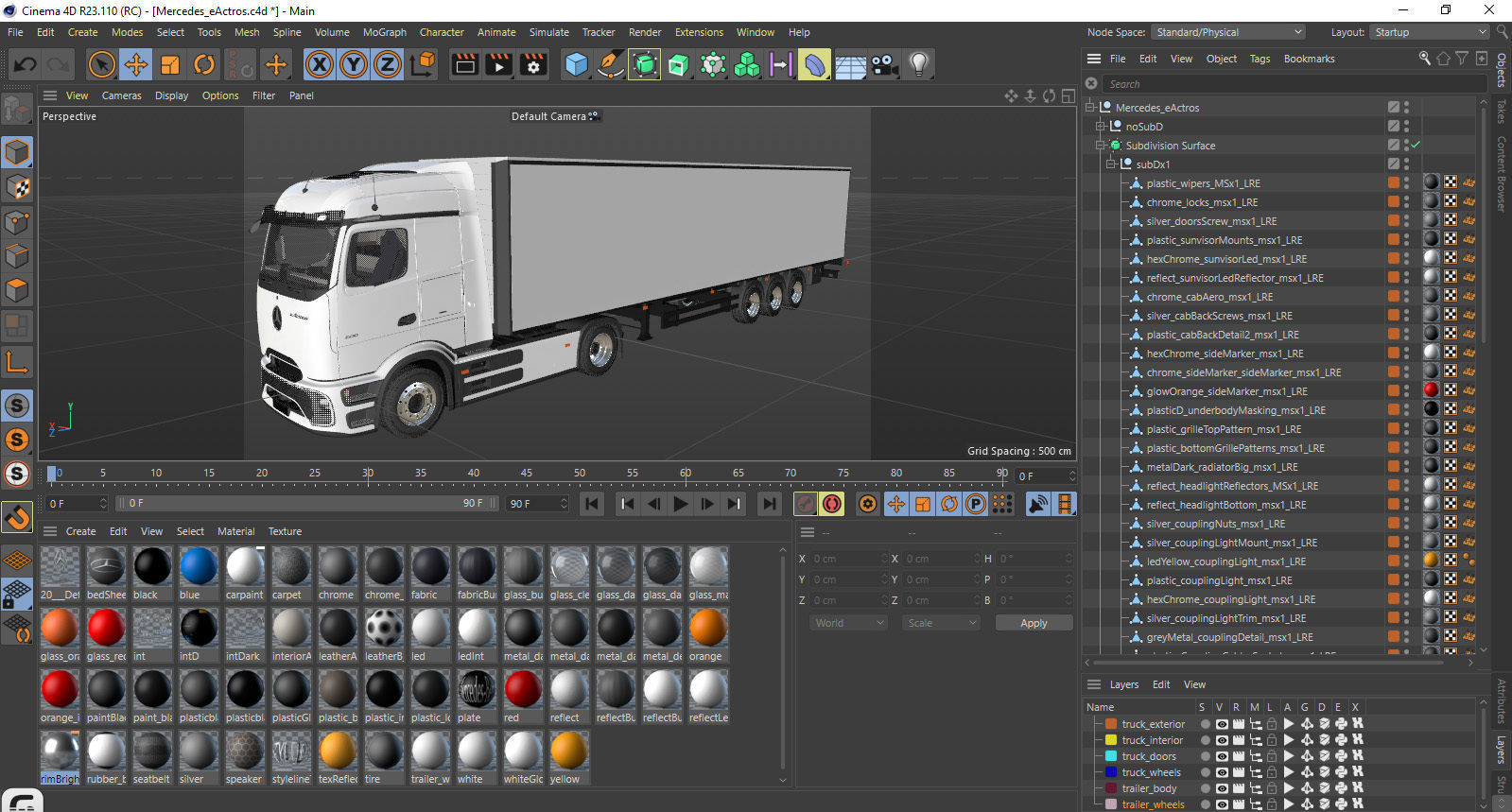The height and width of the screenshot is (812, 1512).
Task: Collapse the subDx1 null object
Action: [x=1111, y=164]
